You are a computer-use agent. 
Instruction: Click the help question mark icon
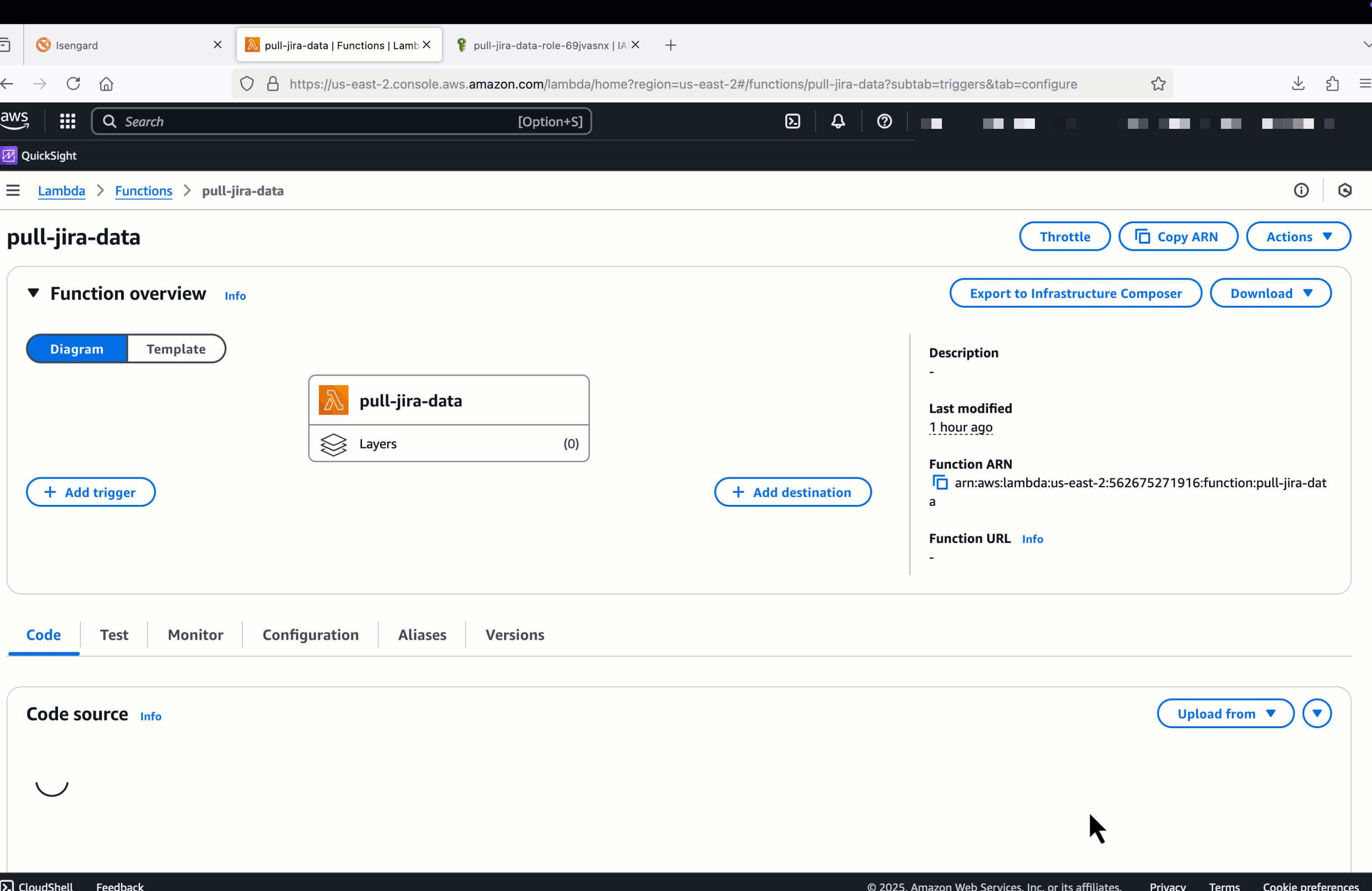tap(884, 121)
